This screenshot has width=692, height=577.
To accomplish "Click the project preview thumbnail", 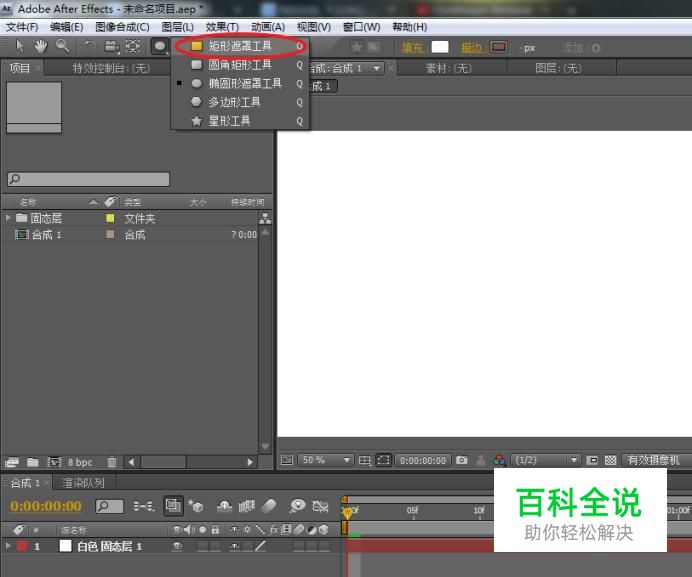I will coord(34,107).
